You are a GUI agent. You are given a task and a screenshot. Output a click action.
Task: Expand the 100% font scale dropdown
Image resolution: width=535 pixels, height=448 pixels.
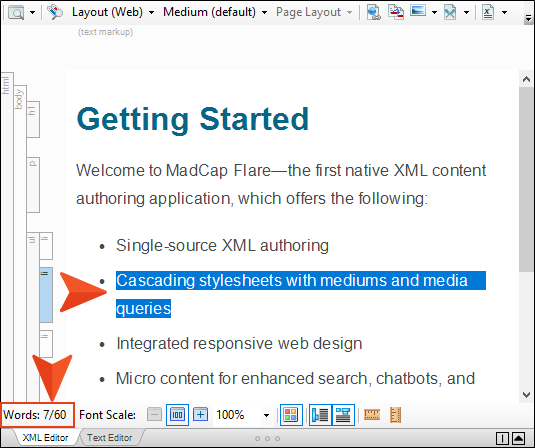click(266, 415)
